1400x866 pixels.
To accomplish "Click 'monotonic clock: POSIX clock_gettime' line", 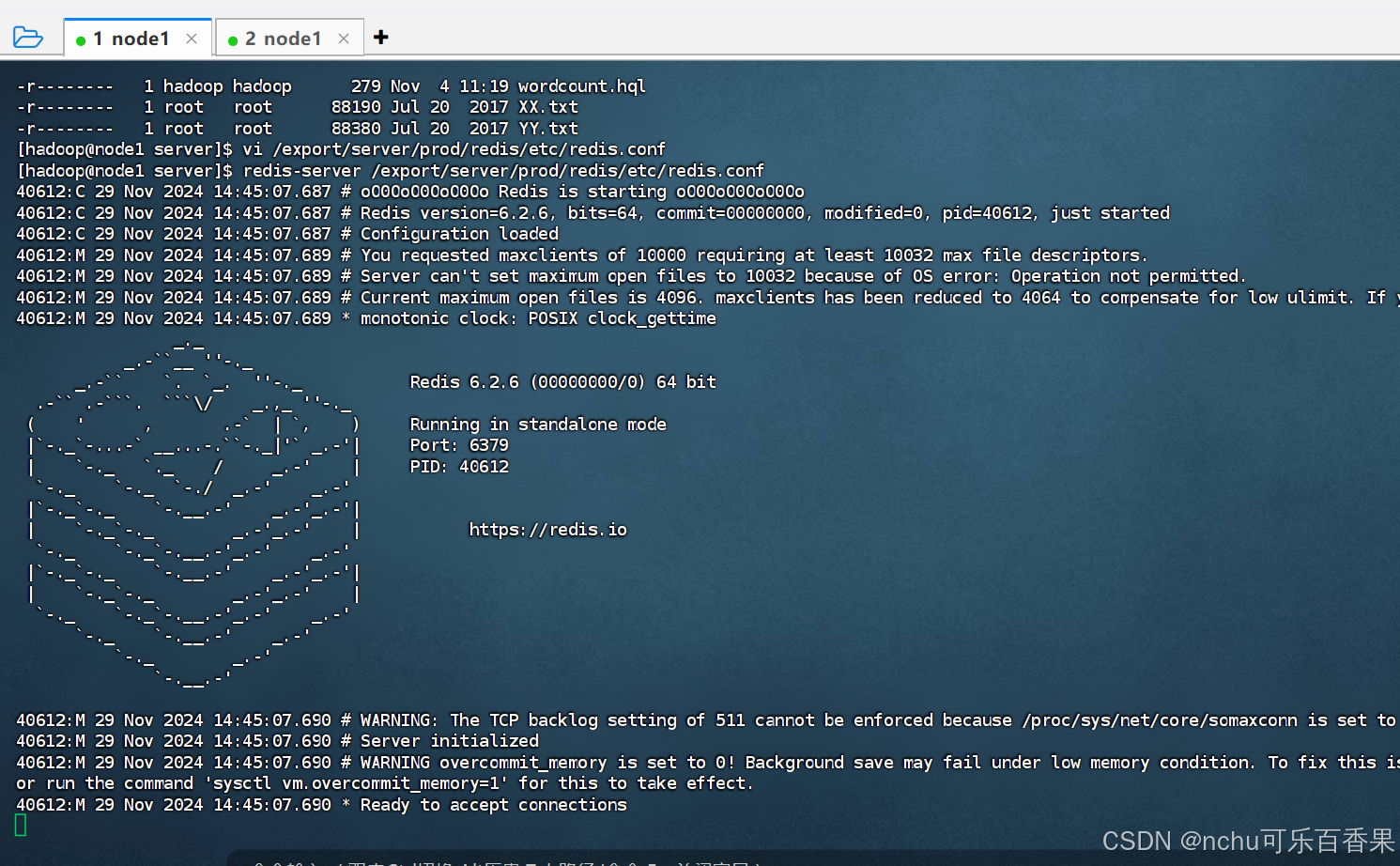I will (x=366, y=318).
